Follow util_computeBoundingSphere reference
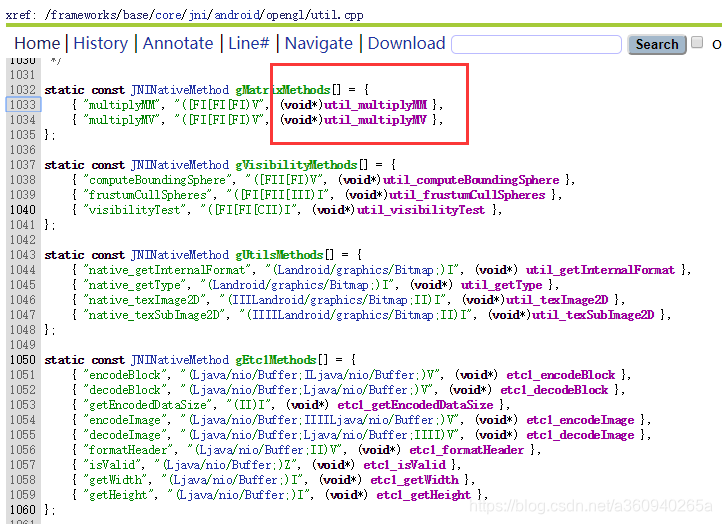This screenshot has height=524, width=722. 471,180
